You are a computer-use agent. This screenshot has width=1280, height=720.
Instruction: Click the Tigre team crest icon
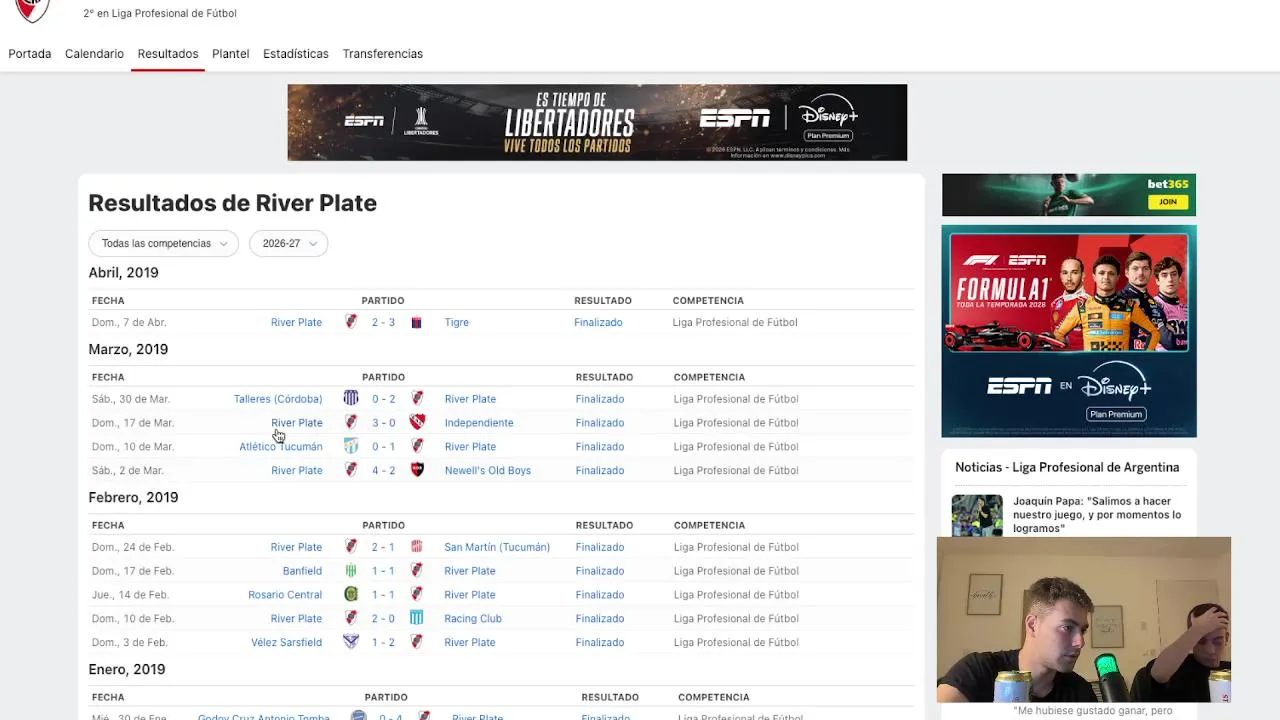417,322
